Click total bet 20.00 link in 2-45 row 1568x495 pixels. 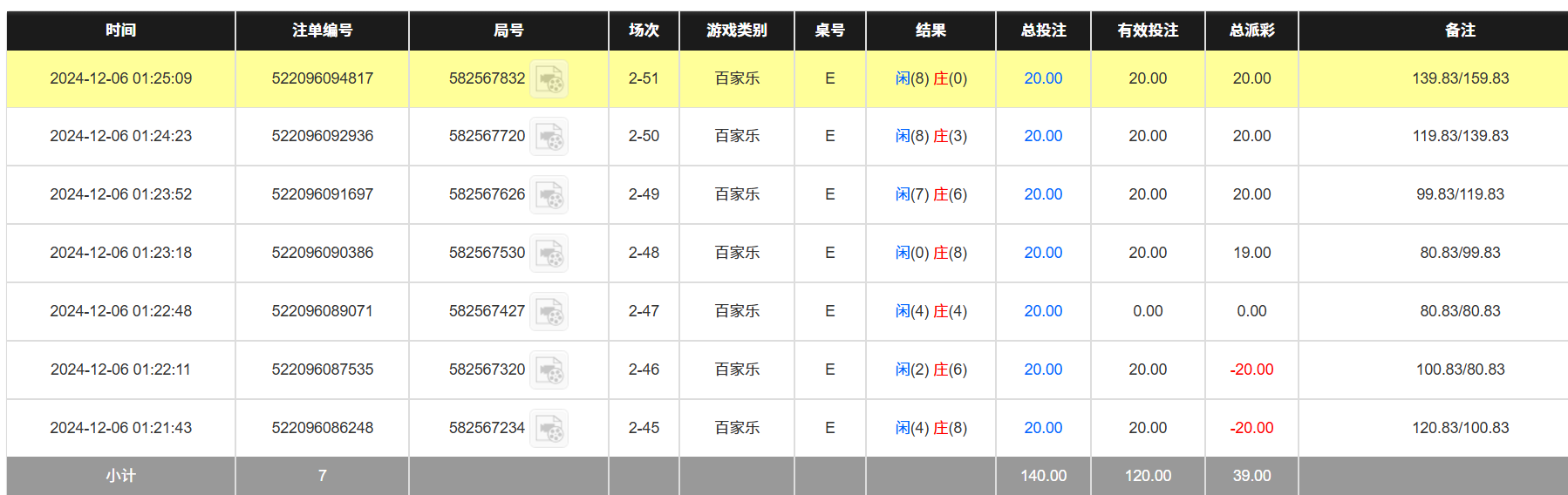(x=1043, y=428)
